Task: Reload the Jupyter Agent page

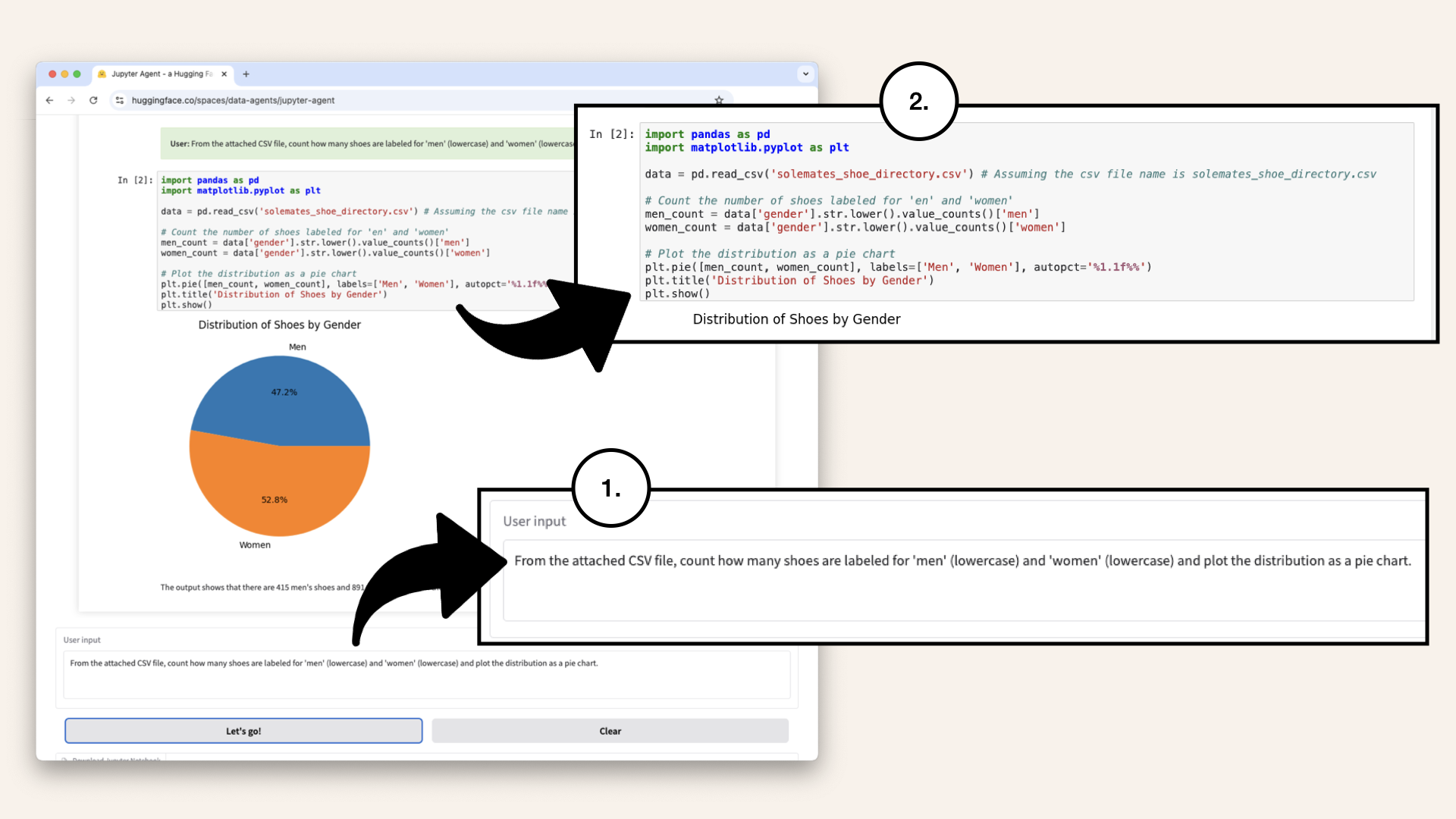Action: (x=93, y=100)
